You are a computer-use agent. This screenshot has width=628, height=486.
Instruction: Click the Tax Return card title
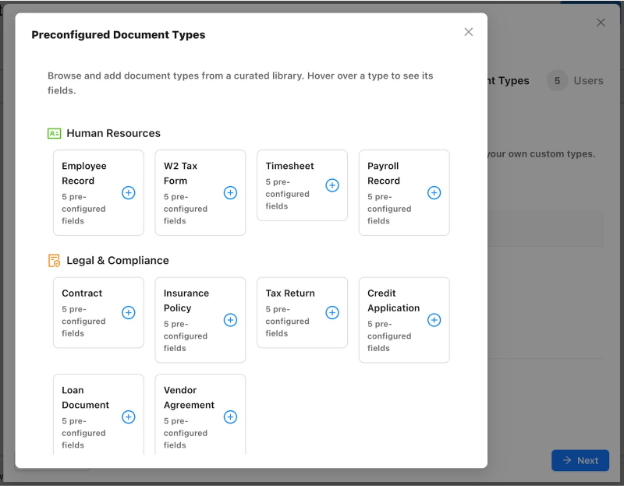pyautogui.click(x=290, y=294)
